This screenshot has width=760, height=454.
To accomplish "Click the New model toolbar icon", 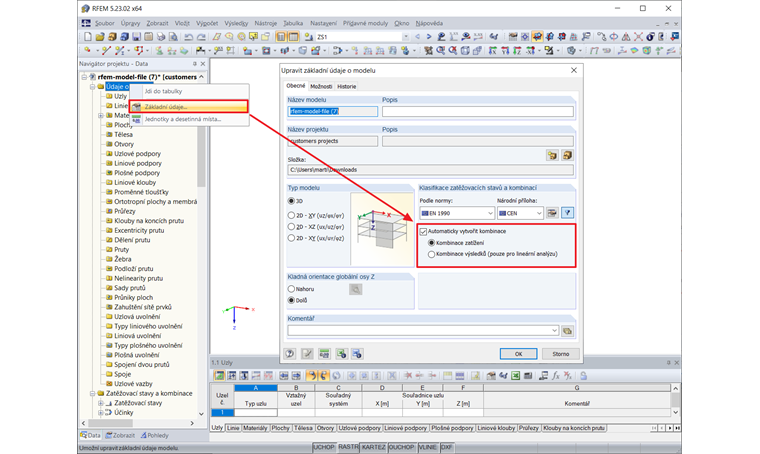I will tap(88, 37).
